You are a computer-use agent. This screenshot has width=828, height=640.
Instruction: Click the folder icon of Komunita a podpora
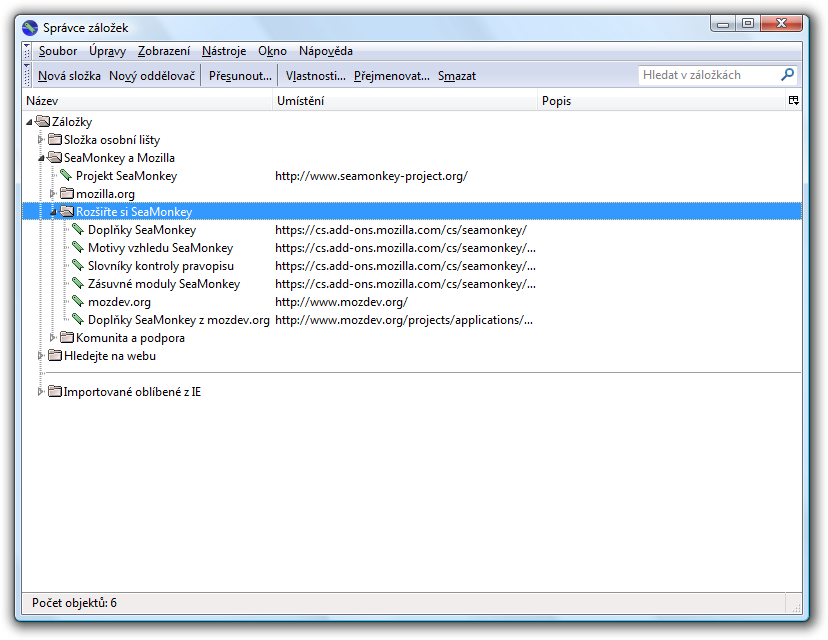coord(67,338)
